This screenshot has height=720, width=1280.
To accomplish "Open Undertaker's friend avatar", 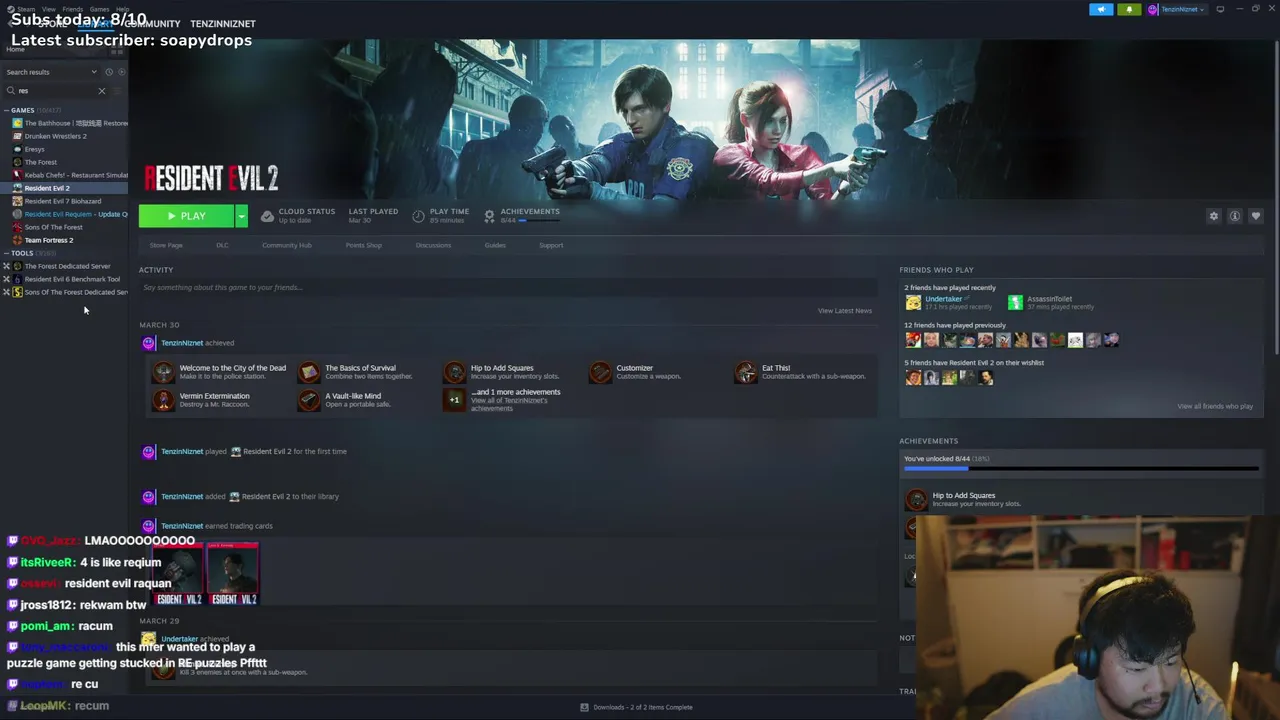I will 913,302.
